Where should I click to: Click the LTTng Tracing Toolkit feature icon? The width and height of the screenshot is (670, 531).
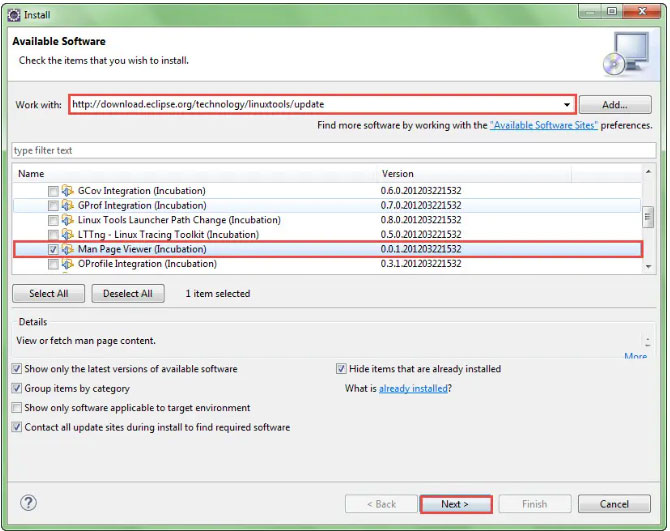click(68, 234)
